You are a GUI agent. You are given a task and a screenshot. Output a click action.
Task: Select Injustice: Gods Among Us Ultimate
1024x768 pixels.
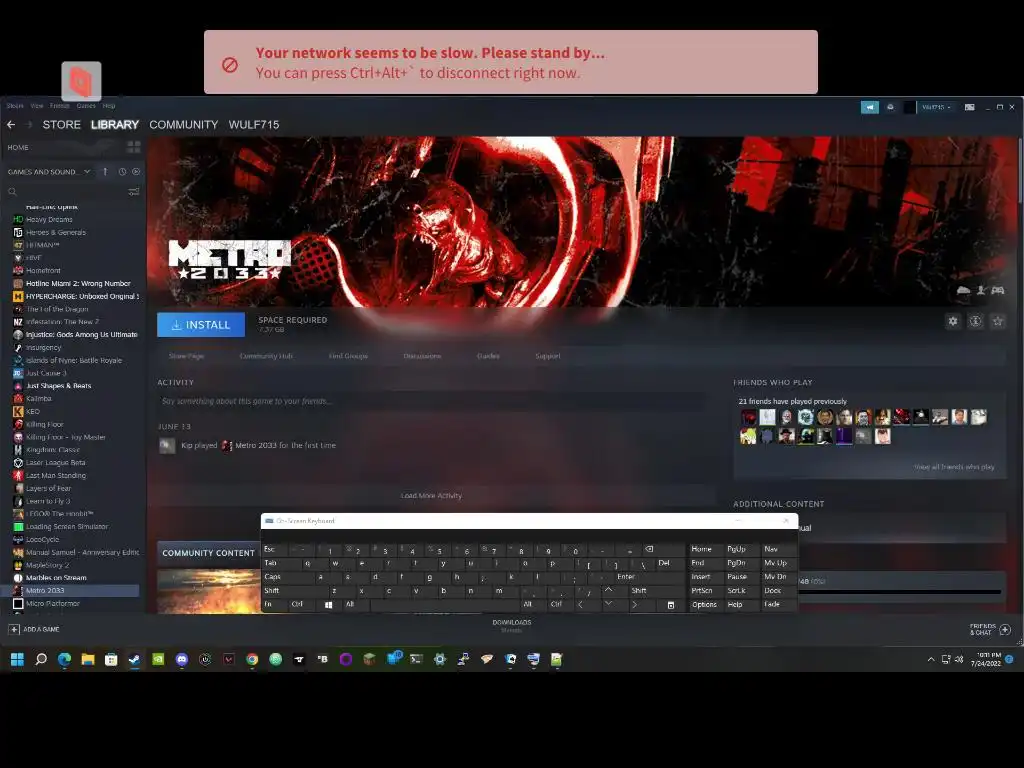click(x=76, y=334)
